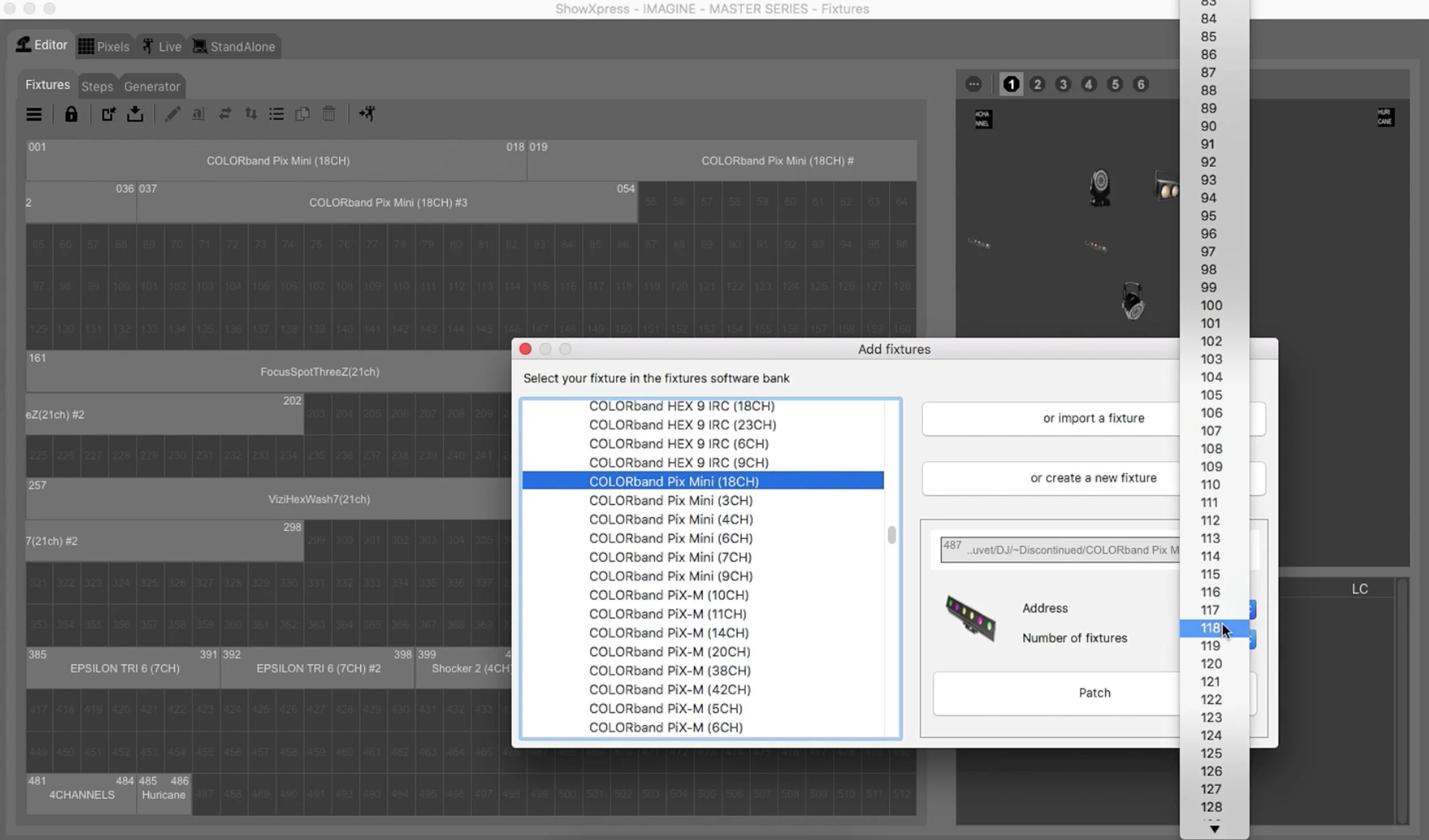The image size is (1429, 840).
Task: Open the Generator tab
Action: click(x=151, y=86)
